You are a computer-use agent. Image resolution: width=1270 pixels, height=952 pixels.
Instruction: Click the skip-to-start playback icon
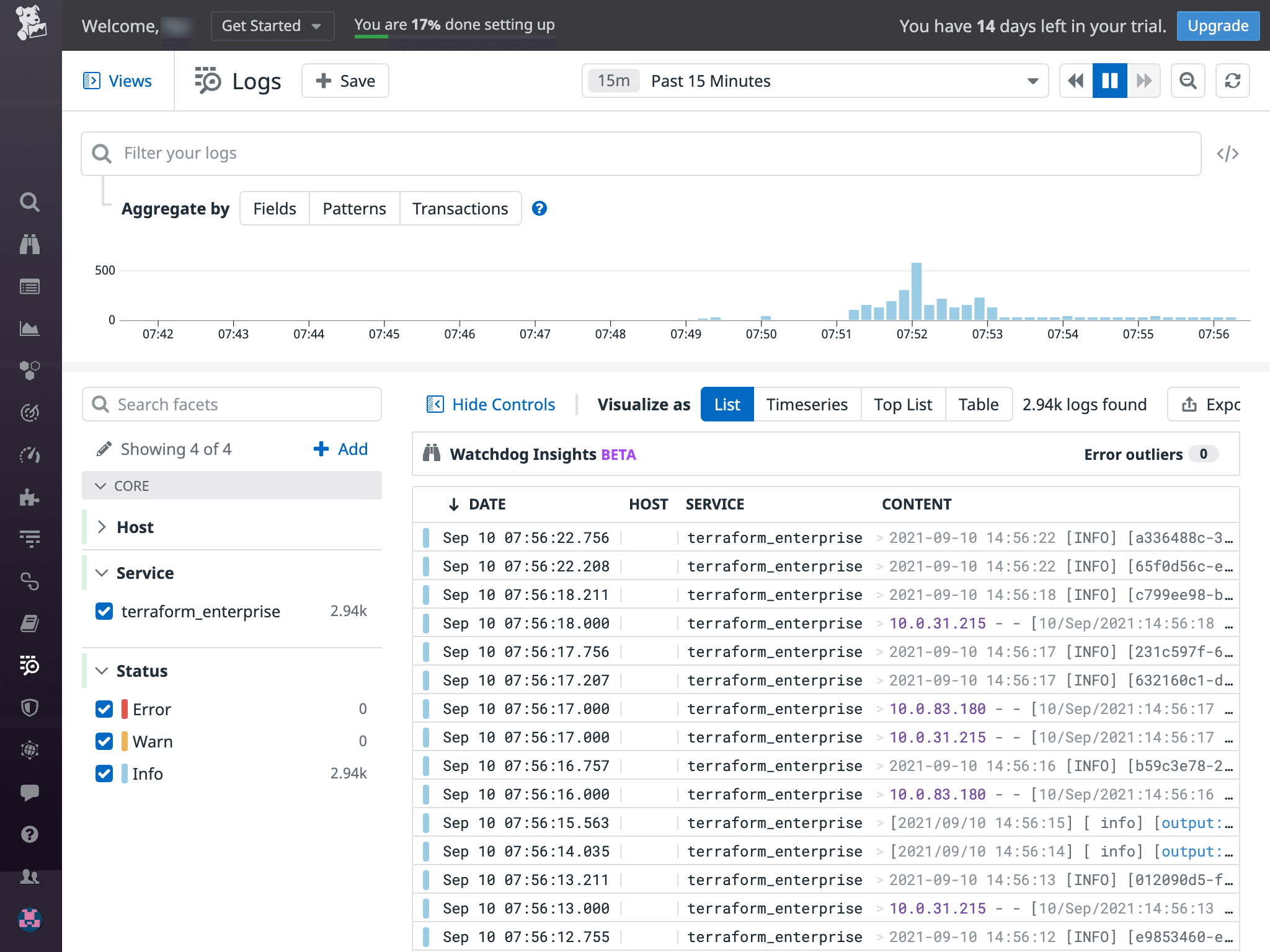tap(1076, 81)
